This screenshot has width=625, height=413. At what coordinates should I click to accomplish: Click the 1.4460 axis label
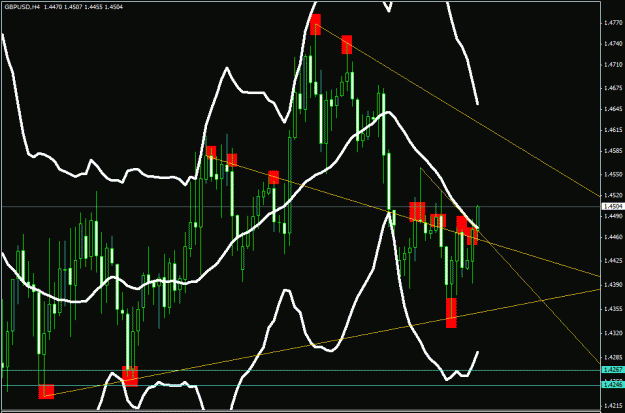coord(612,237)
